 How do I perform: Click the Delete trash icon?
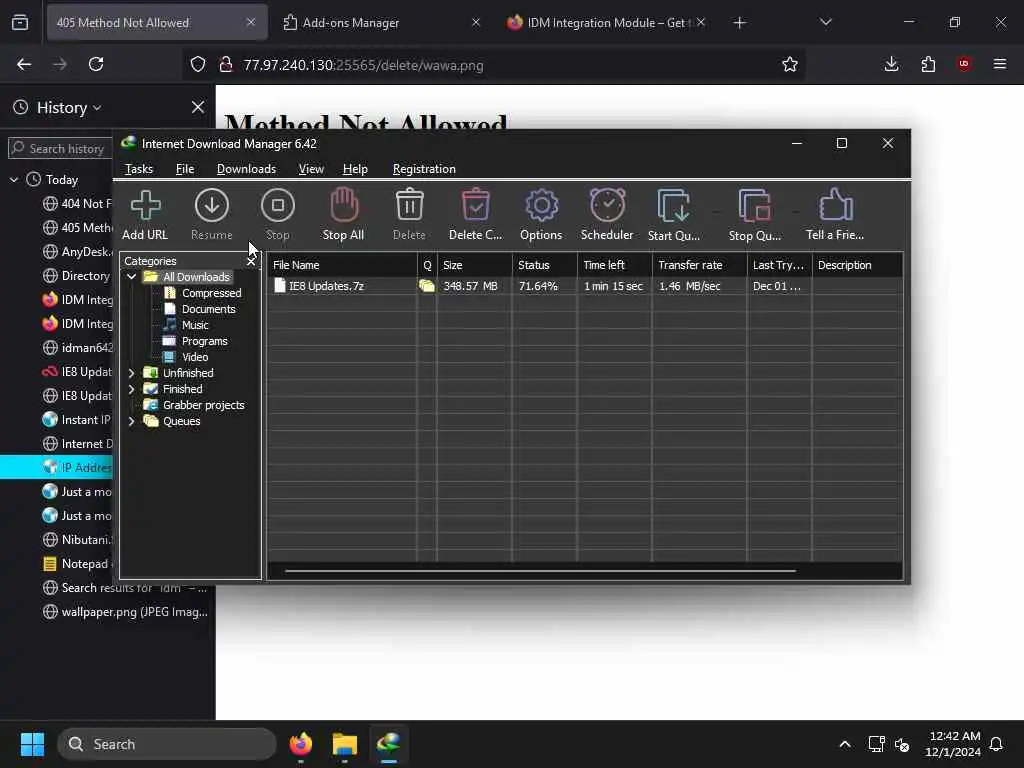[409, 204]
